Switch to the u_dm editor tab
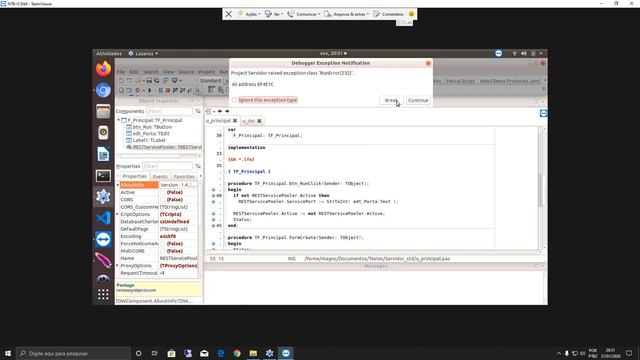 [x=249, y=121]
